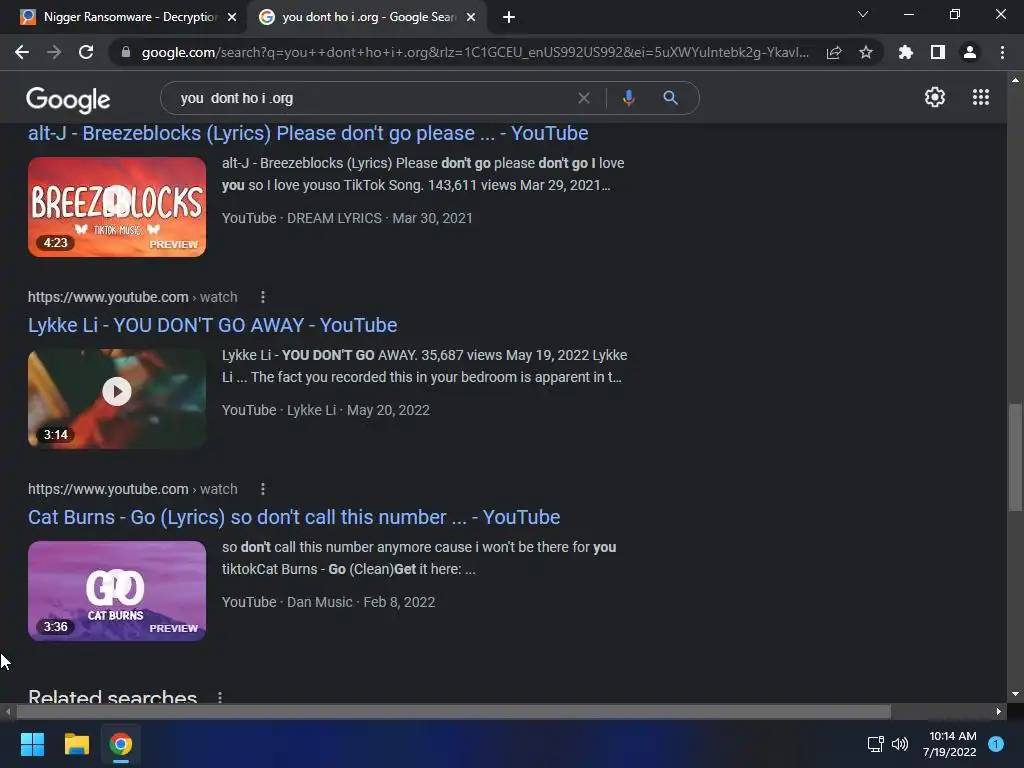Submit search with magnifier icon
Screen dimensions: 1024x768
tap(671, 98)
